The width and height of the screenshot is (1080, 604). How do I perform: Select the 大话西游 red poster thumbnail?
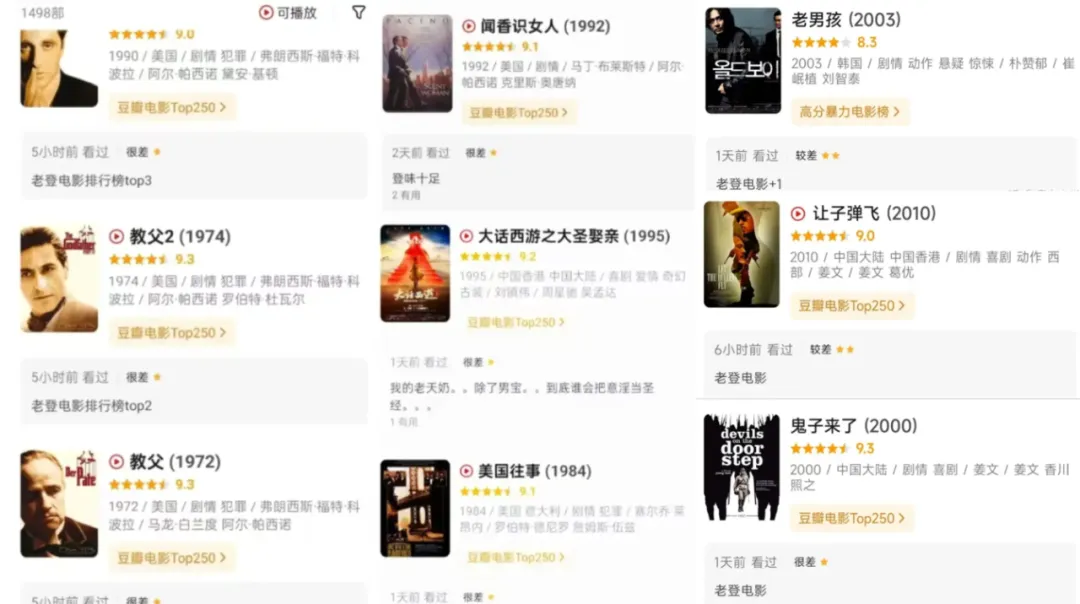(415, 273)
